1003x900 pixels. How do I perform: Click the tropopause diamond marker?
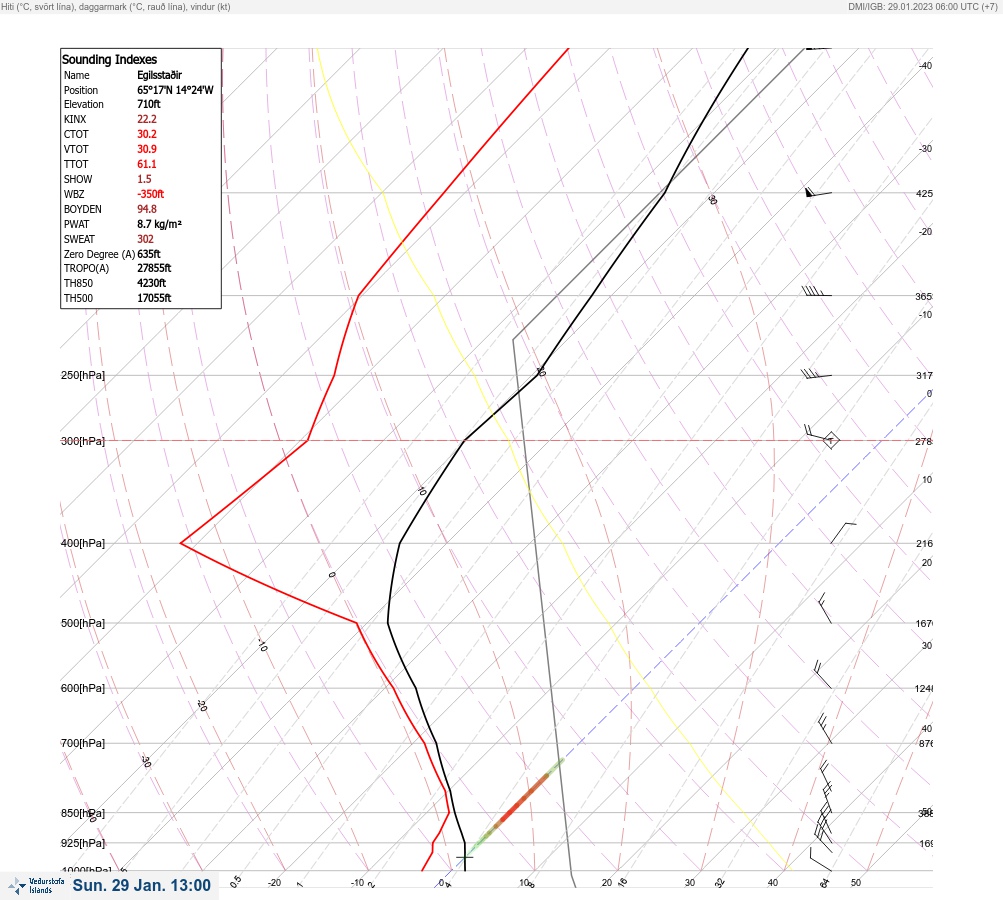[830, 440]
